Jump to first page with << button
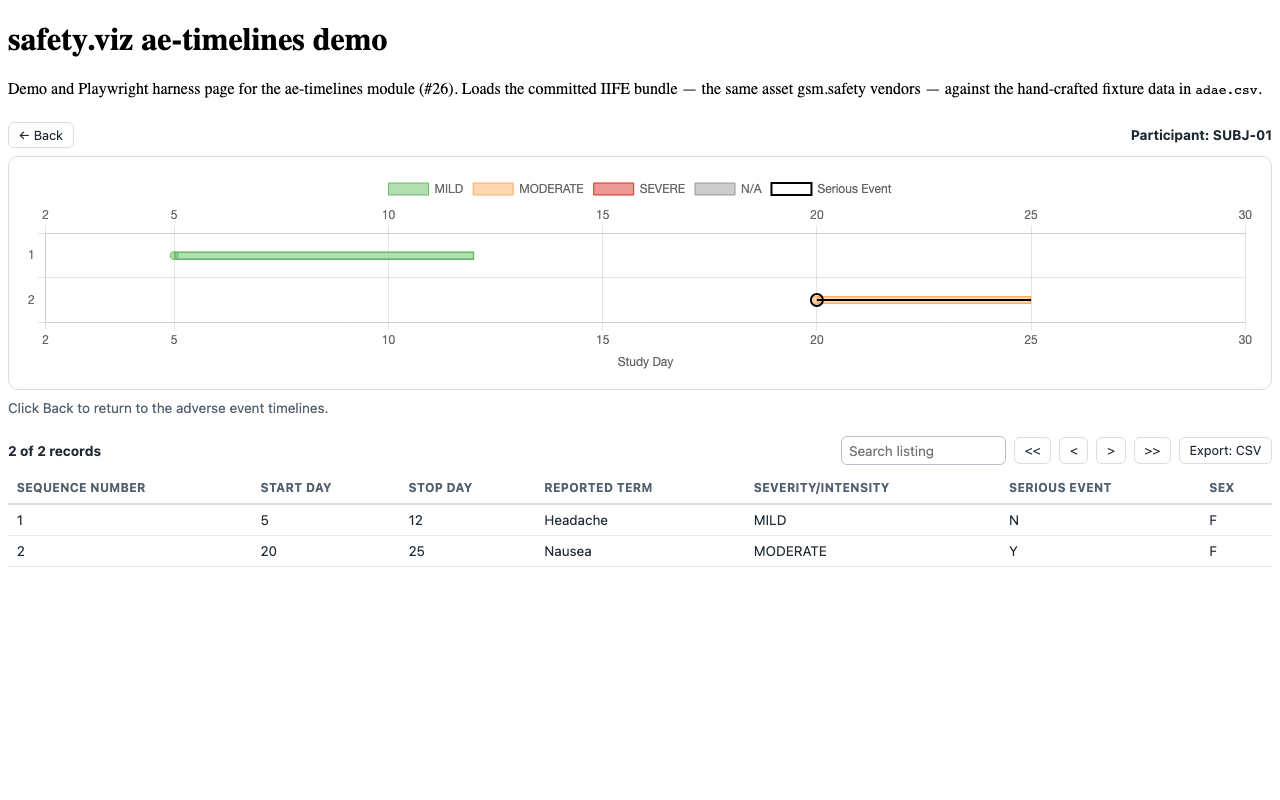The image size is (1280, 800). [1032, 451]
